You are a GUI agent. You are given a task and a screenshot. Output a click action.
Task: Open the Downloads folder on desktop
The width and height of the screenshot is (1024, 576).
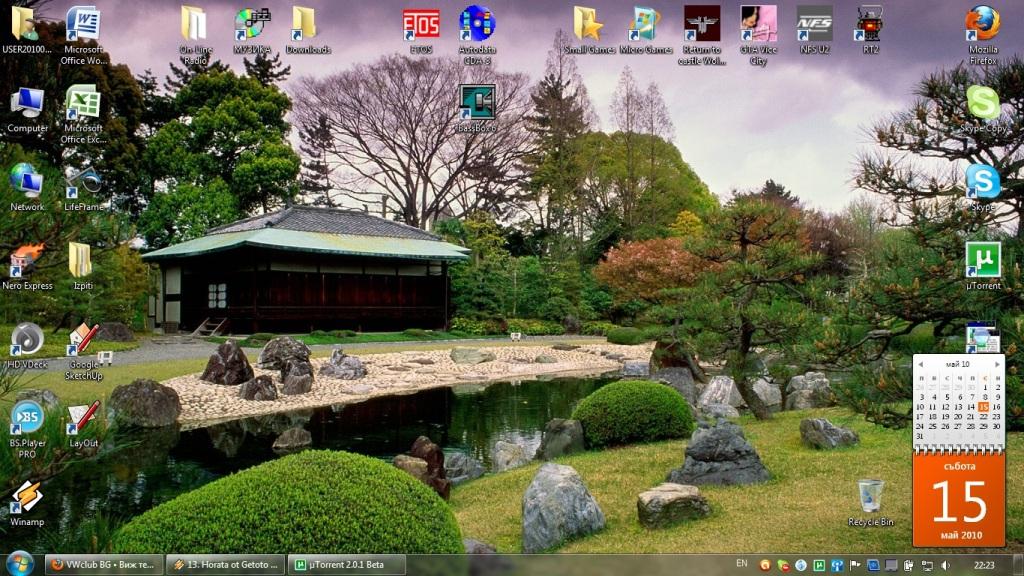(304, 24)
